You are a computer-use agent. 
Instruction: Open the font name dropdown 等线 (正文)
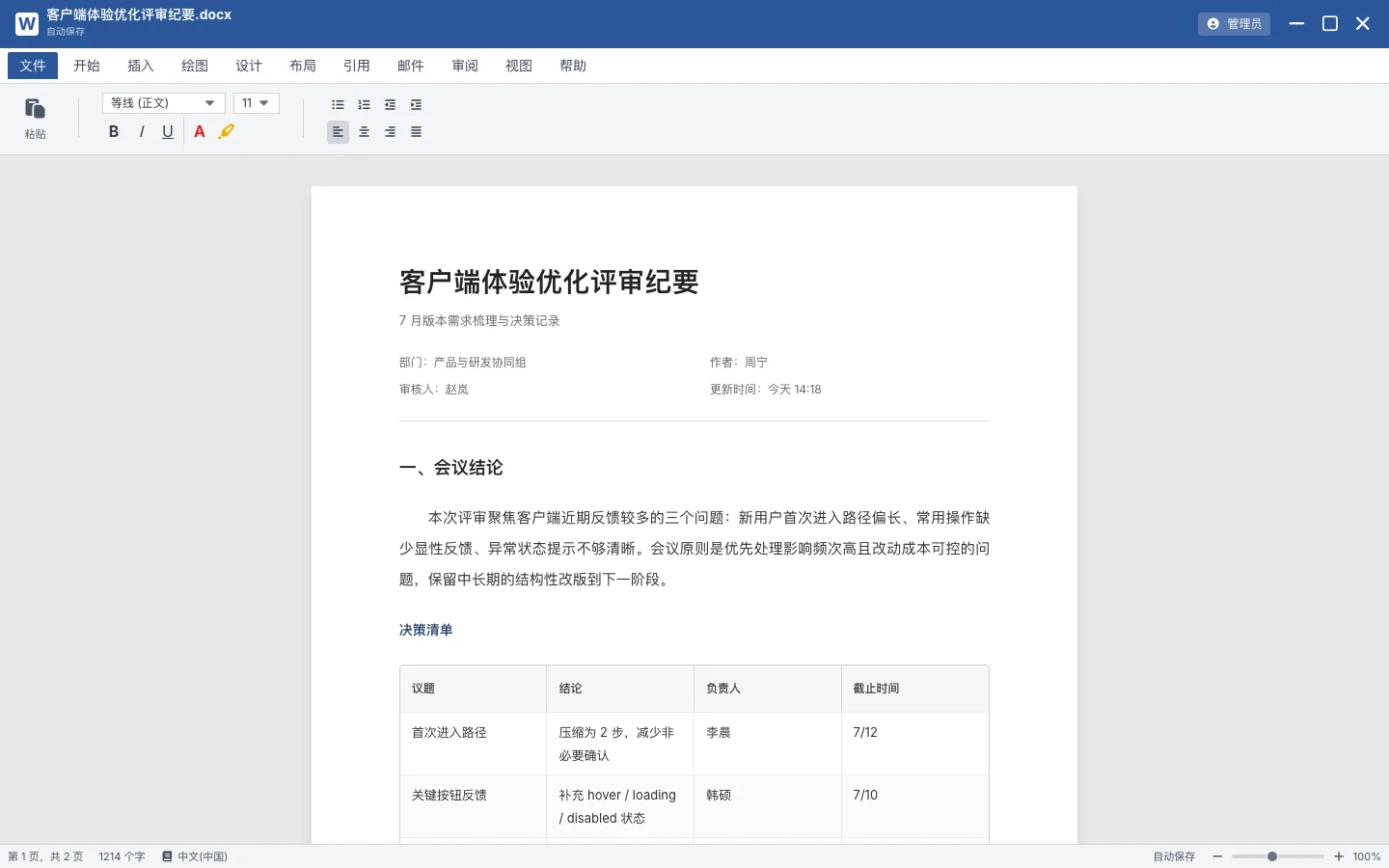coord(164,103)
